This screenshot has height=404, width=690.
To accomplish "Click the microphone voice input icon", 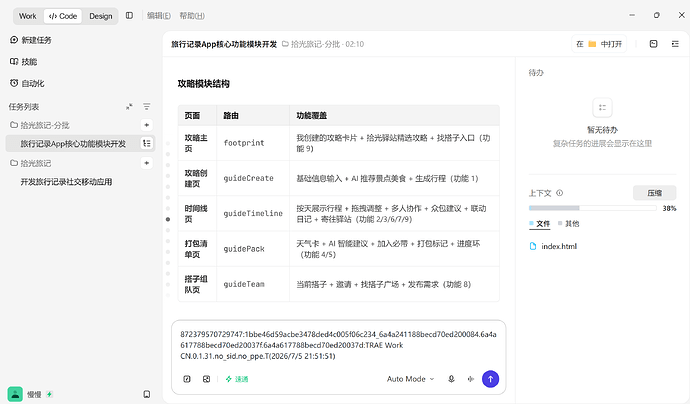I will pyautogui.click(x=451, y=379).
